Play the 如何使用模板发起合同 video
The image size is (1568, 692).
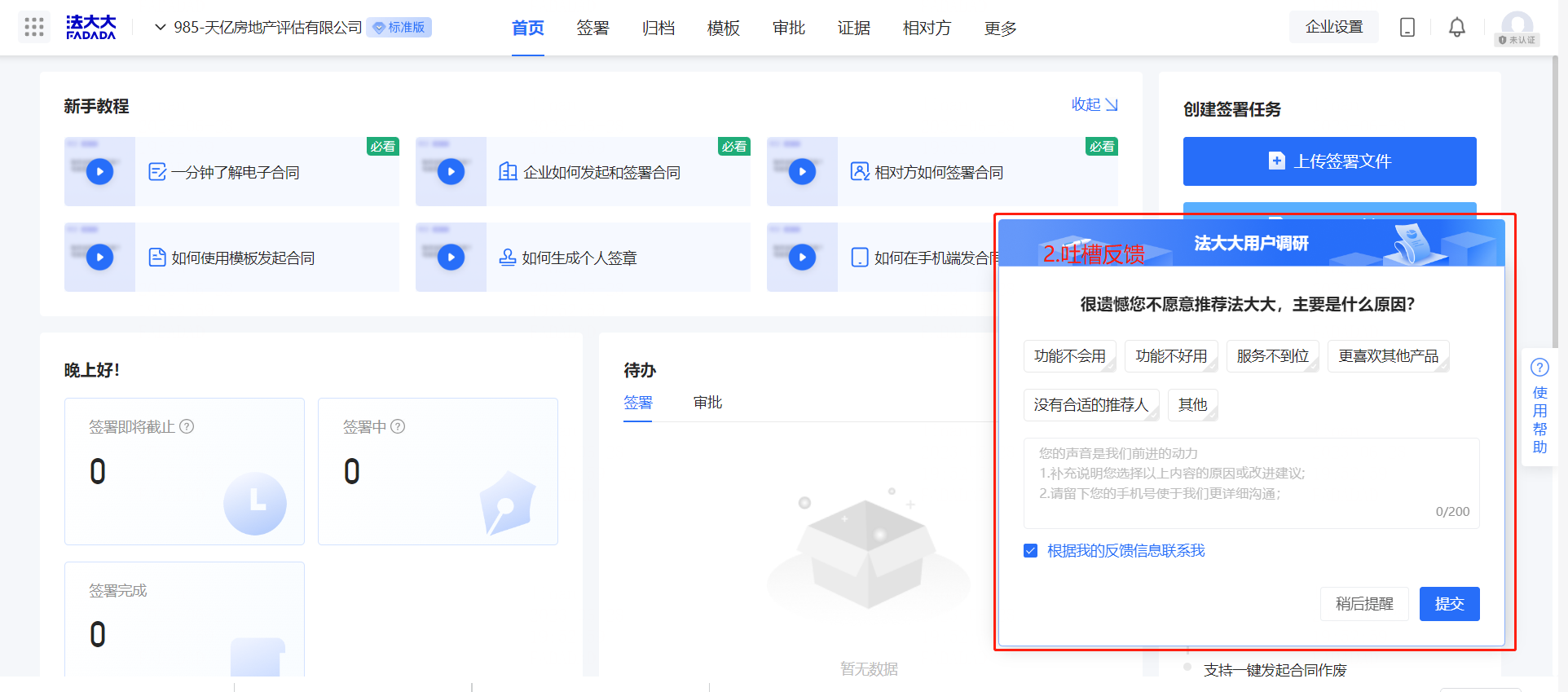click(100, 257)
